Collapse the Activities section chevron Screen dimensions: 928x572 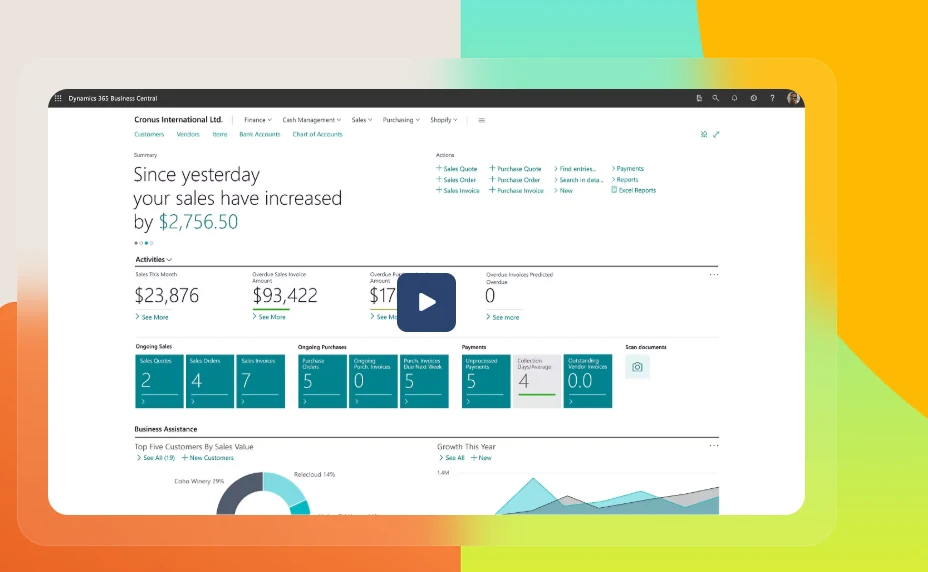169,260
